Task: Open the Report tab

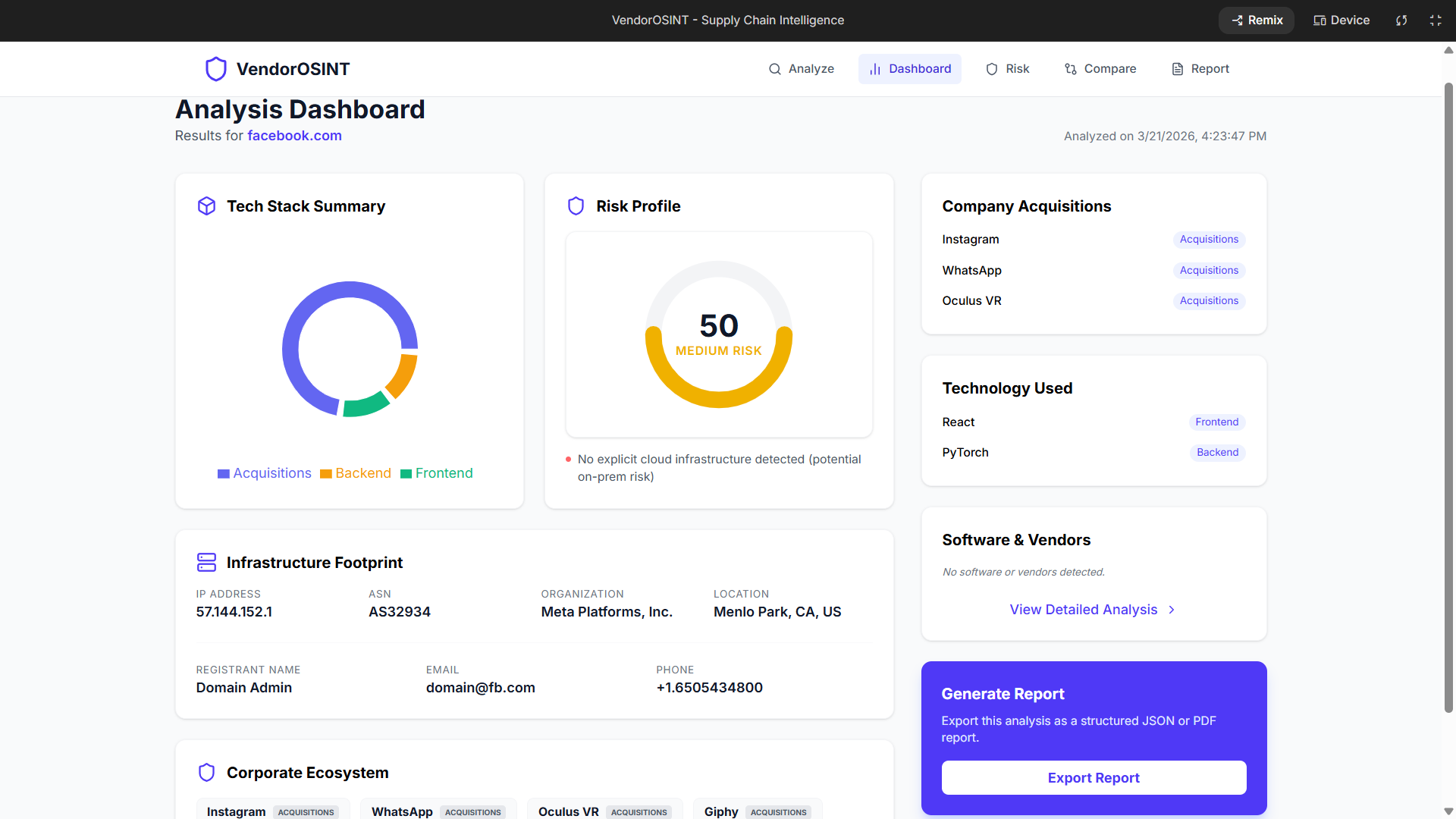Action: (x=1200, y=69)
